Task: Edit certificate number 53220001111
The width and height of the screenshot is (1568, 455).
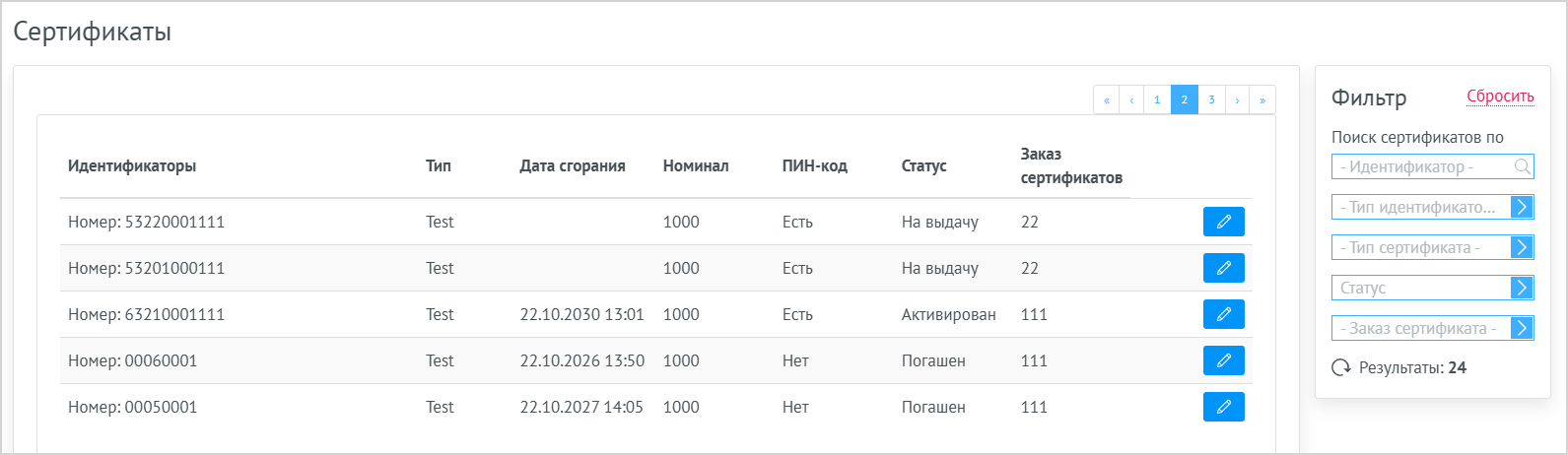Action: tap(1223, 222)
